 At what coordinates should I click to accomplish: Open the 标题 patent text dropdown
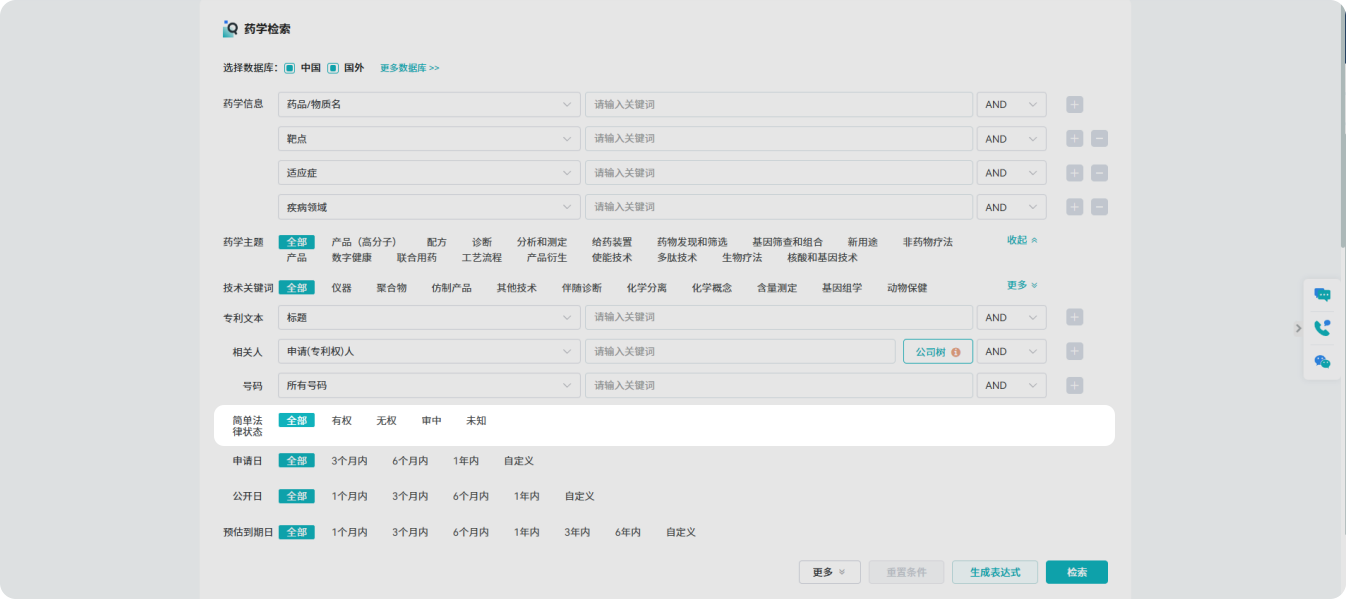pyautogui.click(x=429, y=317)
